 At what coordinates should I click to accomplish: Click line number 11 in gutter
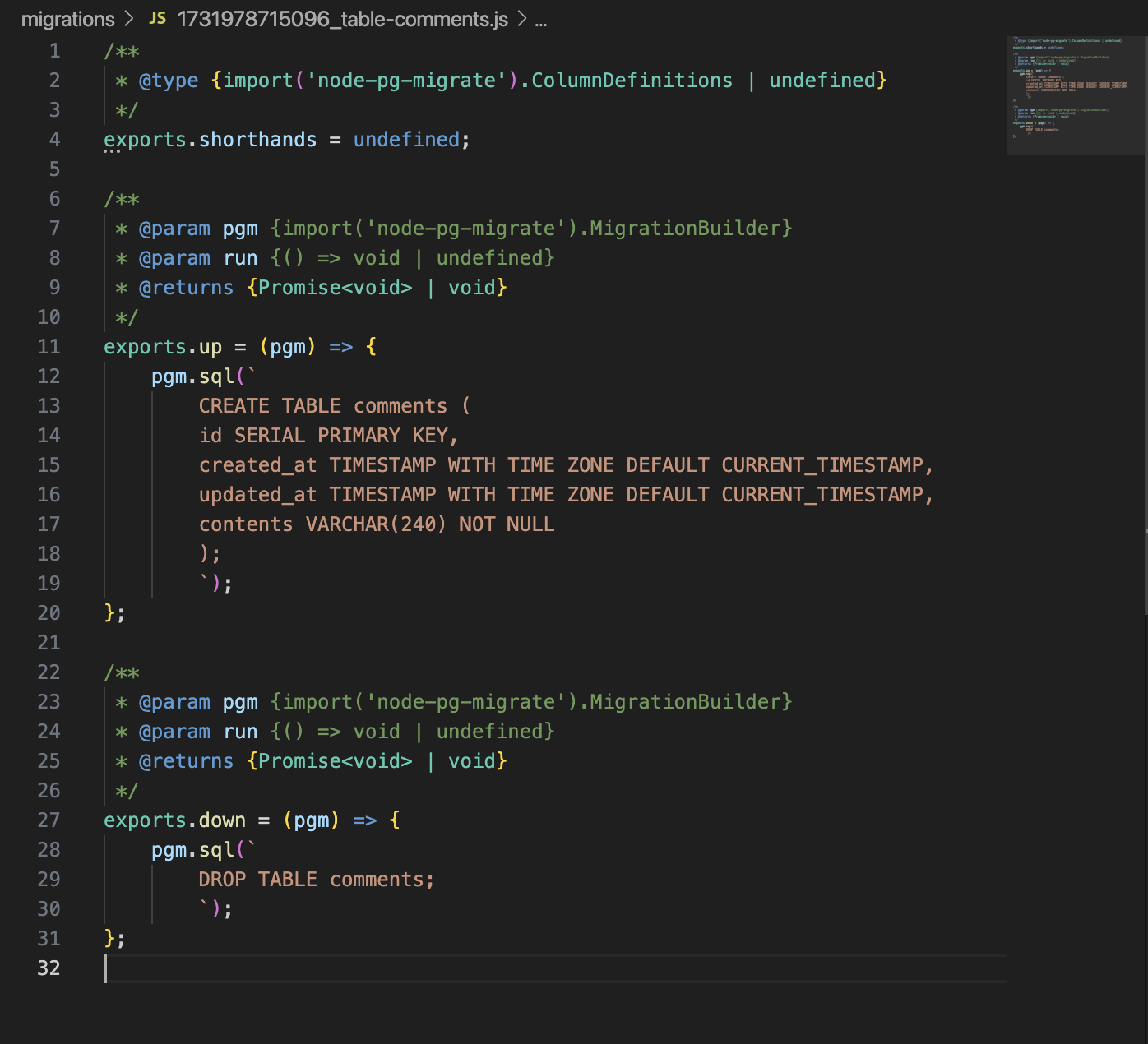tap(49, 347)
